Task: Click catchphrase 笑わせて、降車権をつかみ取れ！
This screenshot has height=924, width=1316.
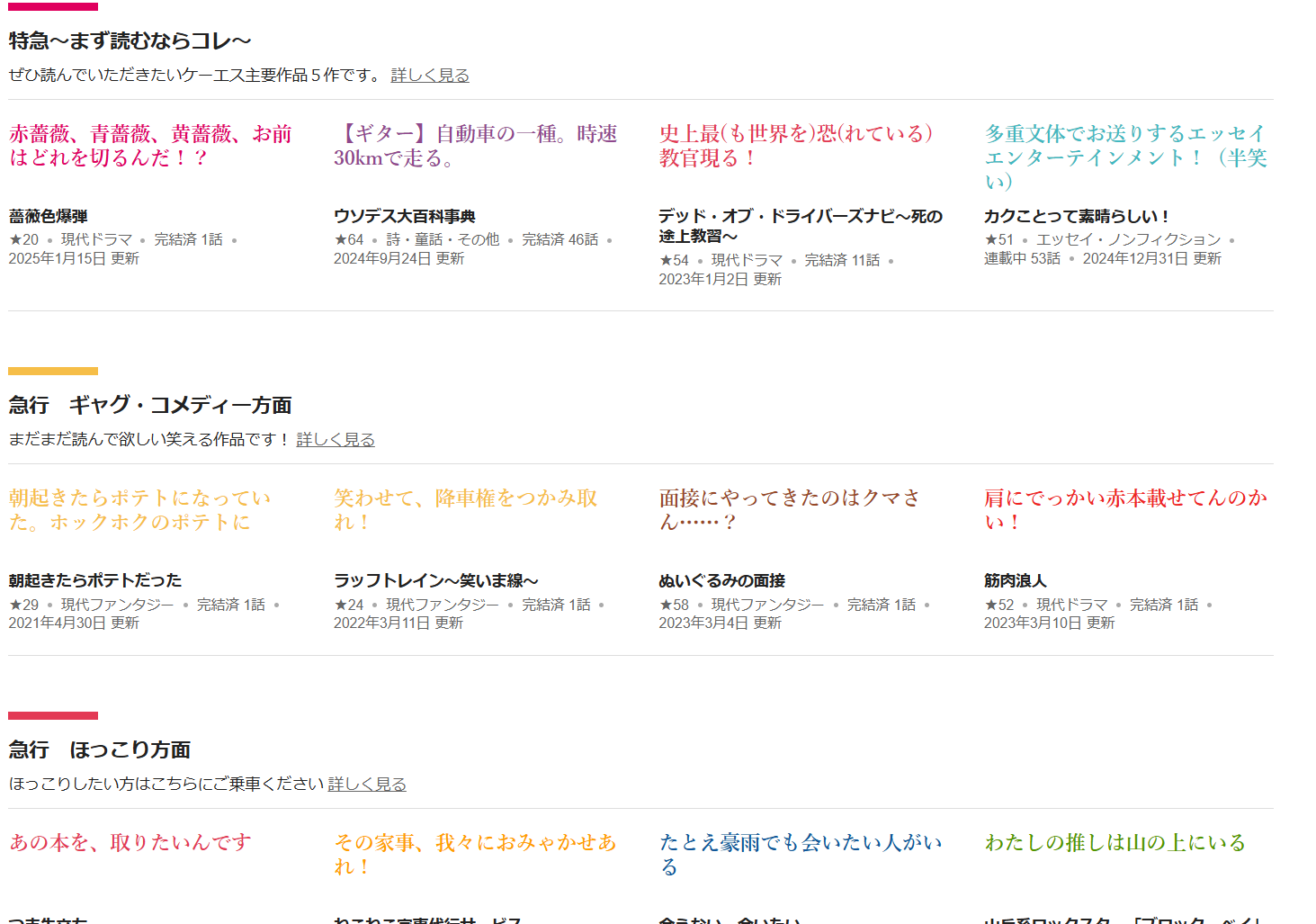Action: [465, 510]
